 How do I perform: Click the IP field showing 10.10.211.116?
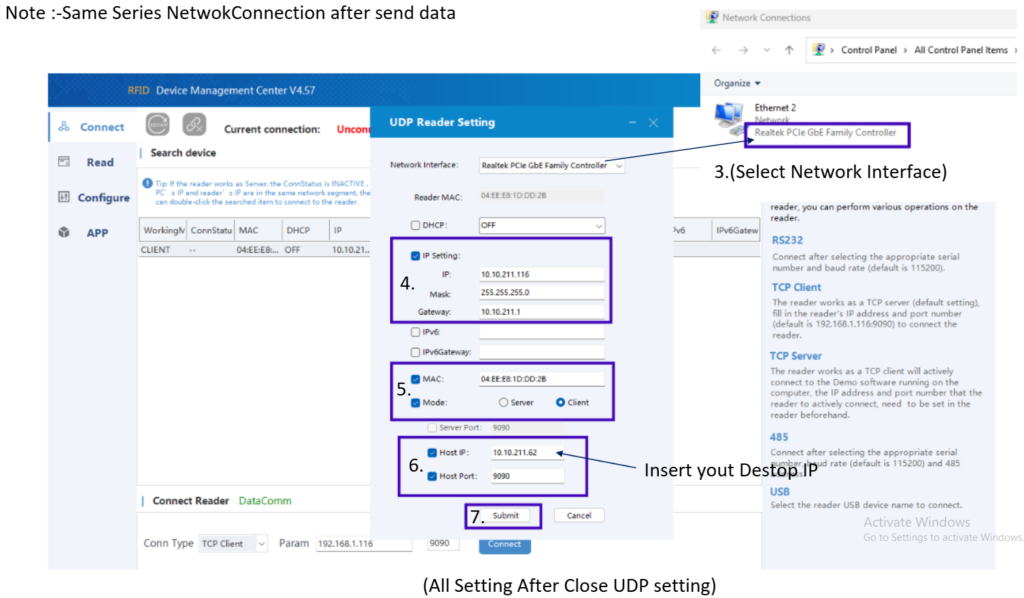pos(541,274)
